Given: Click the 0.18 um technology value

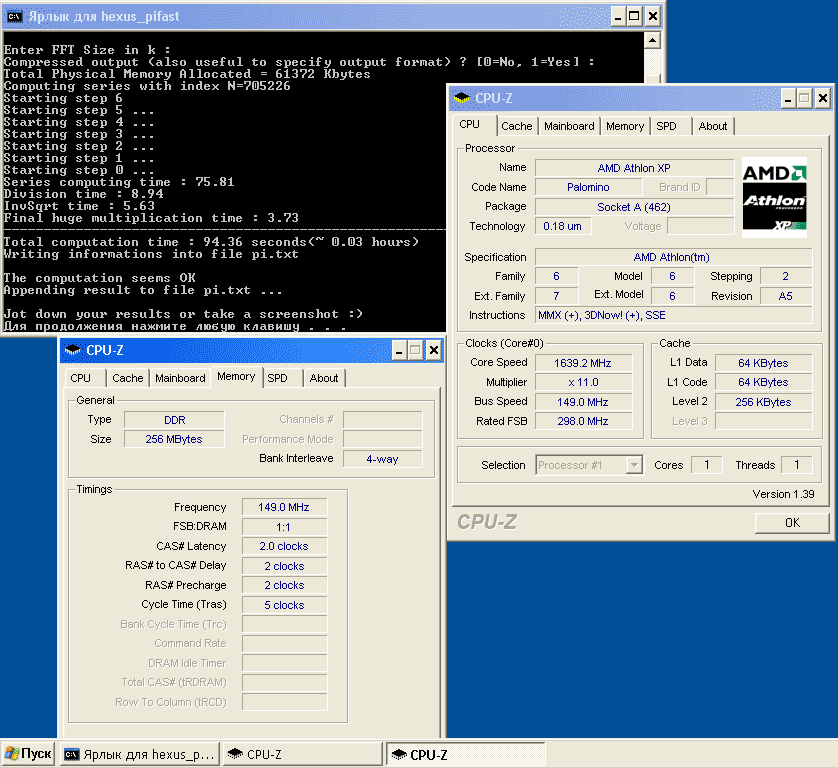Looking at the screenshot, I should [x=563, y=226].
